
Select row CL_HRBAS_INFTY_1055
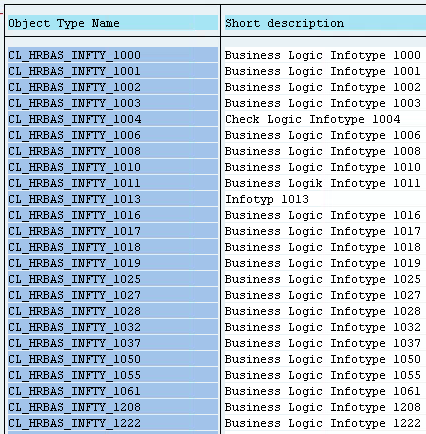click(x=113, y=375)
